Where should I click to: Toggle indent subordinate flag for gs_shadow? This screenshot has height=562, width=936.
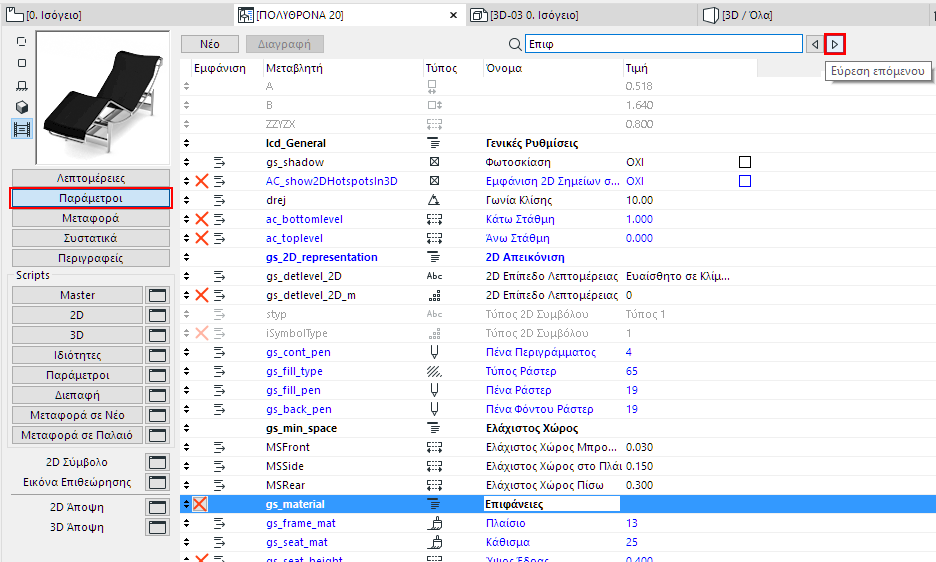pos(220,162)
